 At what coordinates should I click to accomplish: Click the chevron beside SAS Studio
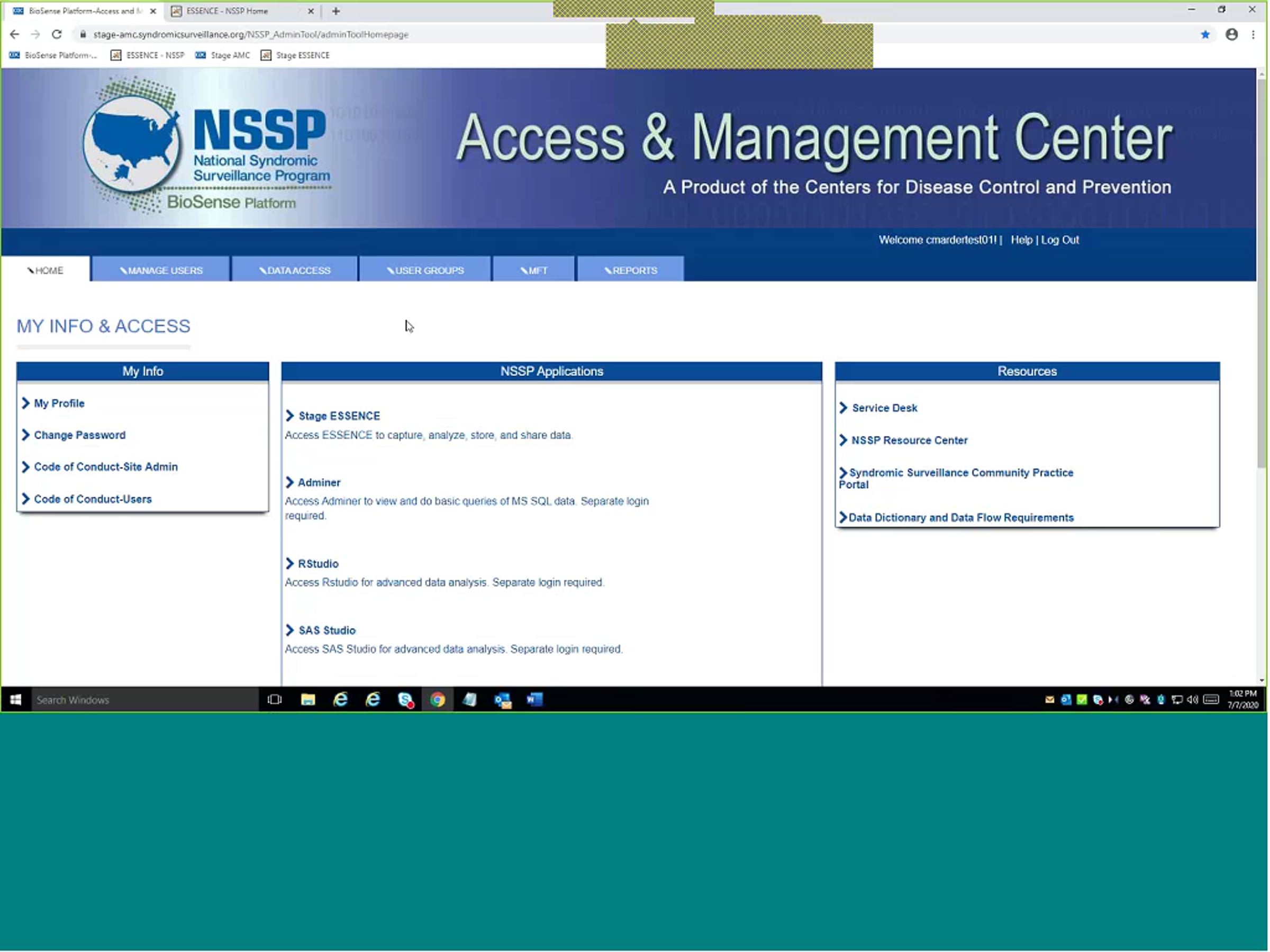coord(290,629)
